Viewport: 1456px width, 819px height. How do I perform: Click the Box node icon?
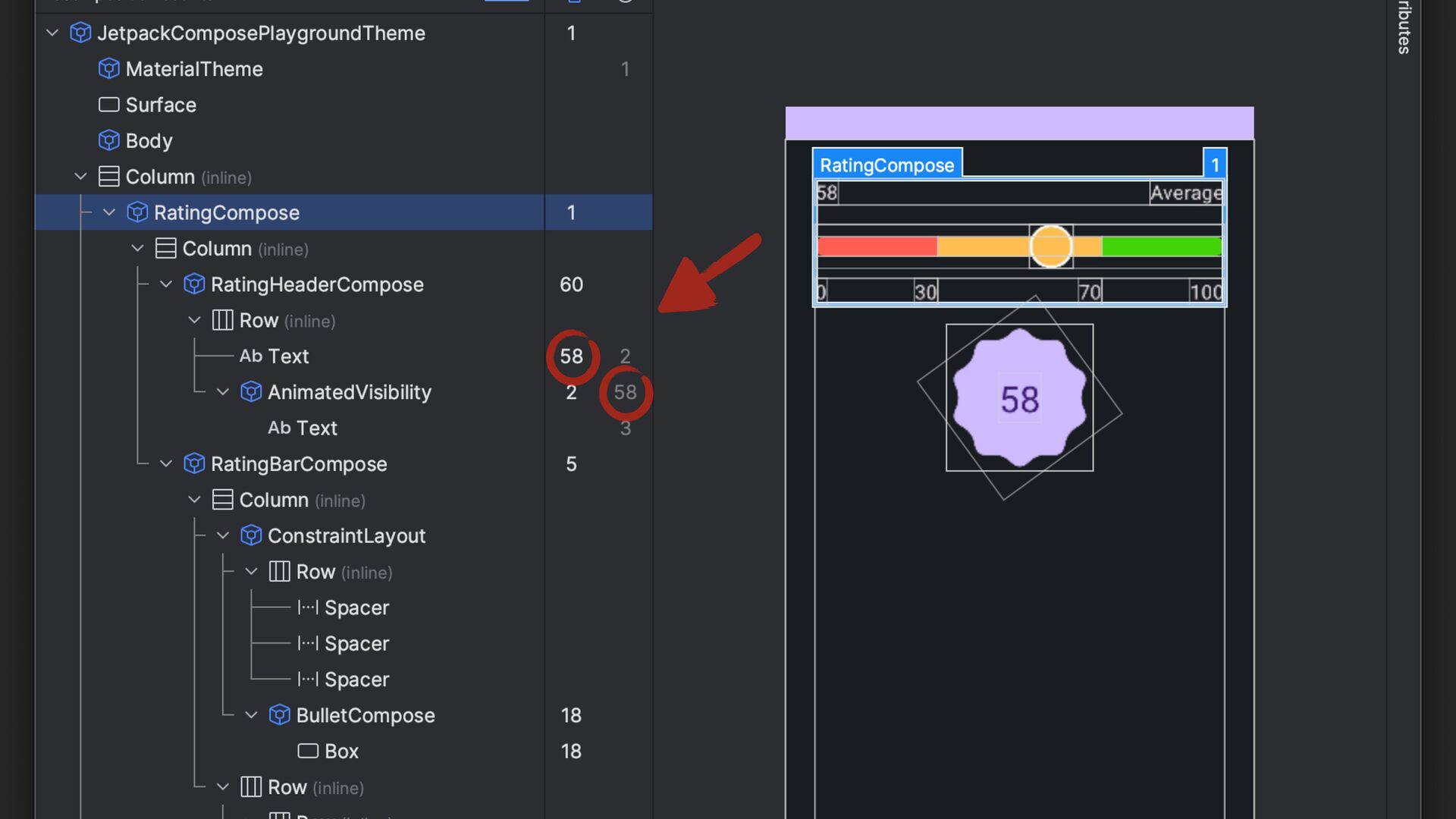coord(308,751)
